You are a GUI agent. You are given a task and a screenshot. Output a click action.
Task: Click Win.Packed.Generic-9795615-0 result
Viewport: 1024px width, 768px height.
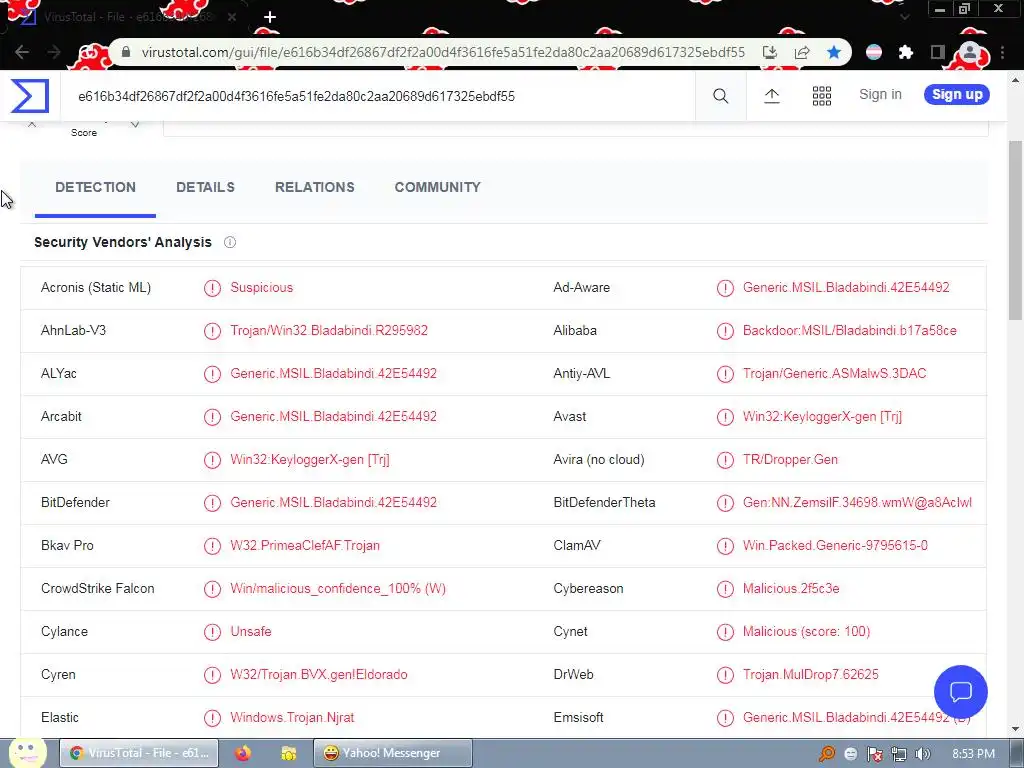click(835, 545)
